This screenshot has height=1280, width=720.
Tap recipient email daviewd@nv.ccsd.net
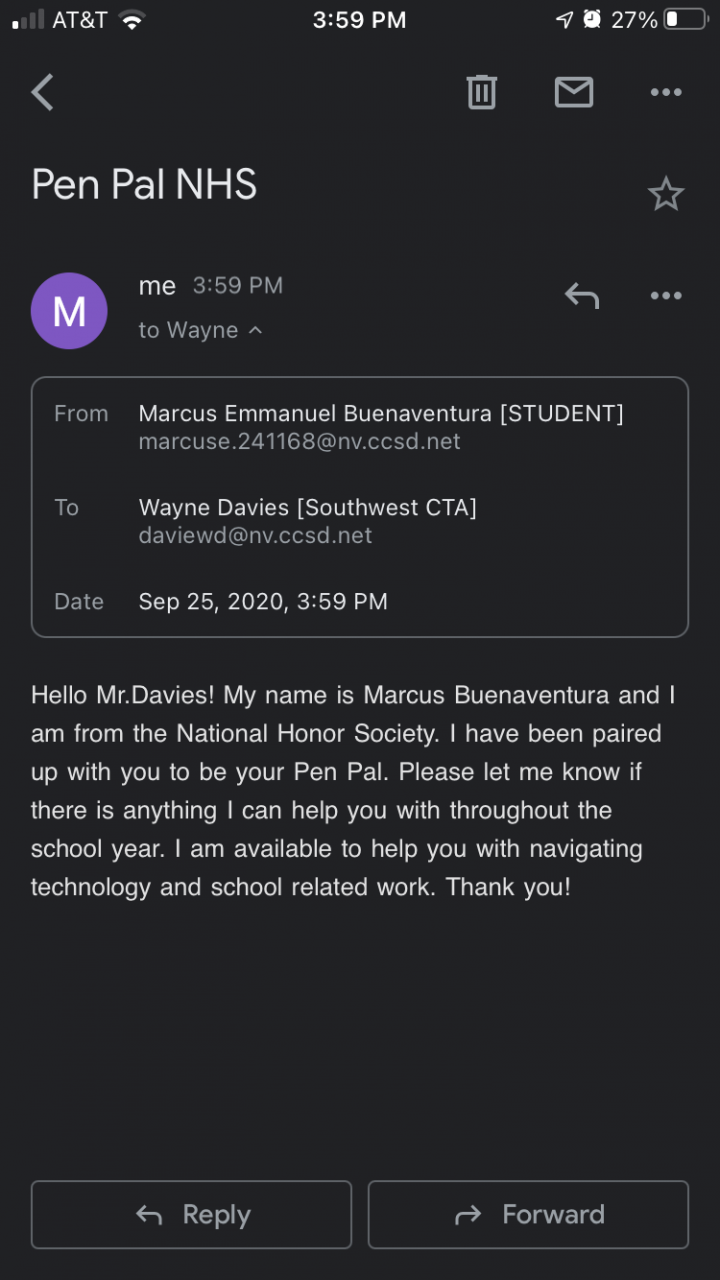255,536
